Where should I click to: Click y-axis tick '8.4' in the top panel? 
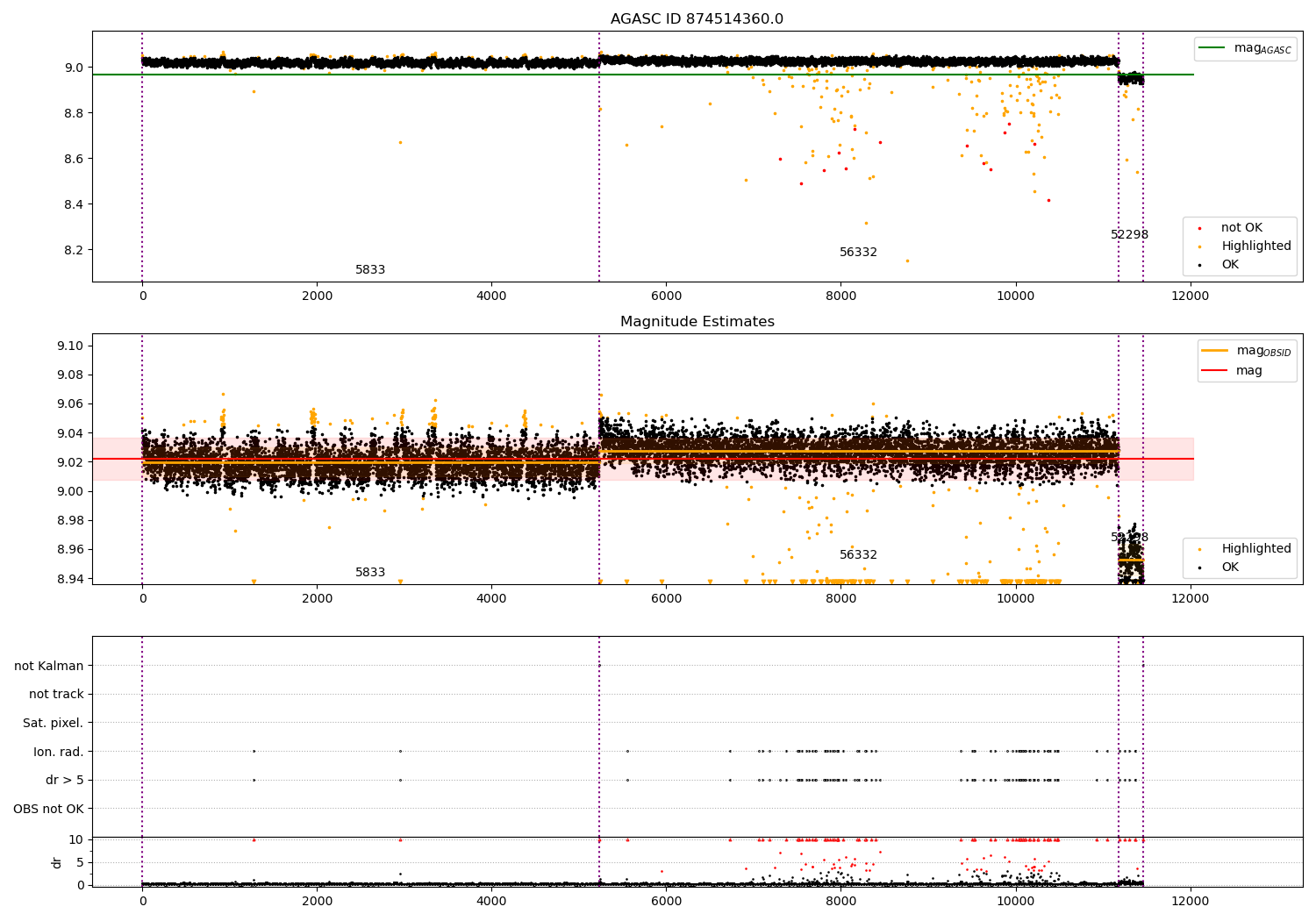[75, 204]
